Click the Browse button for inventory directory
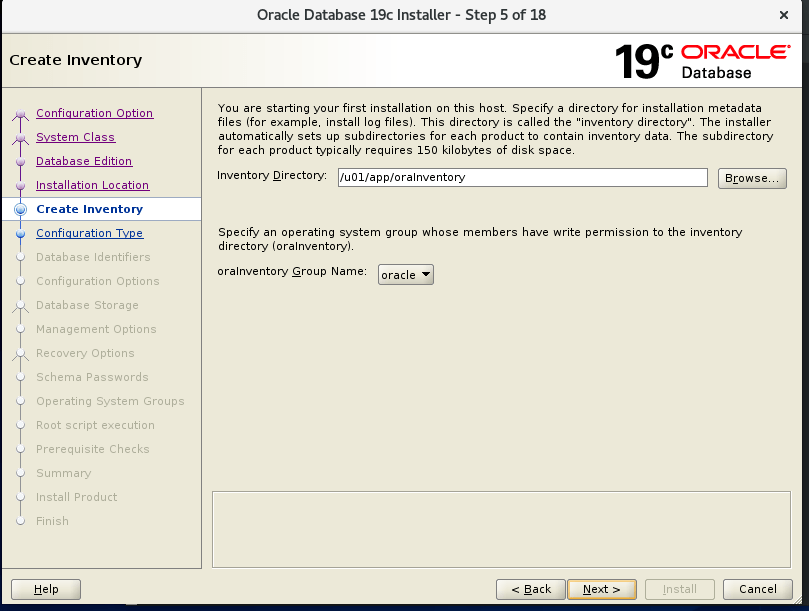809x611 pixels. click(x=752, y=178)
